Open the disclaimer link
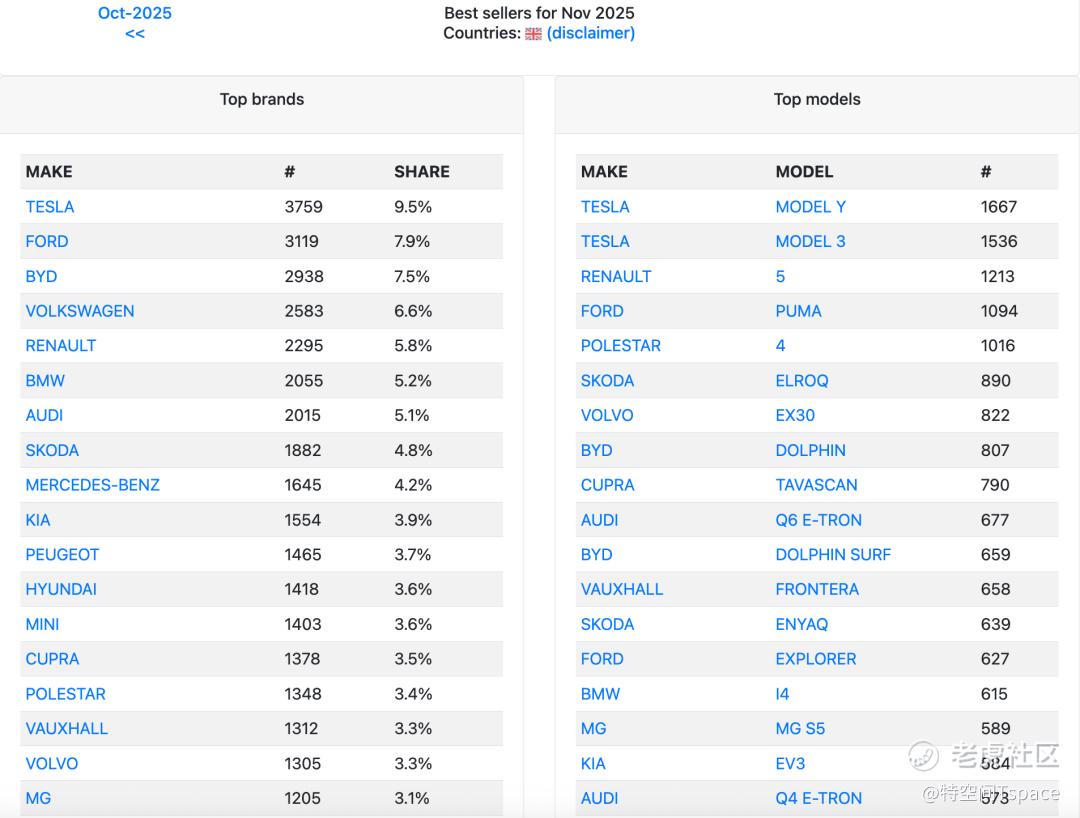Screen dimensions: 1080x818 tap(590, 33)
